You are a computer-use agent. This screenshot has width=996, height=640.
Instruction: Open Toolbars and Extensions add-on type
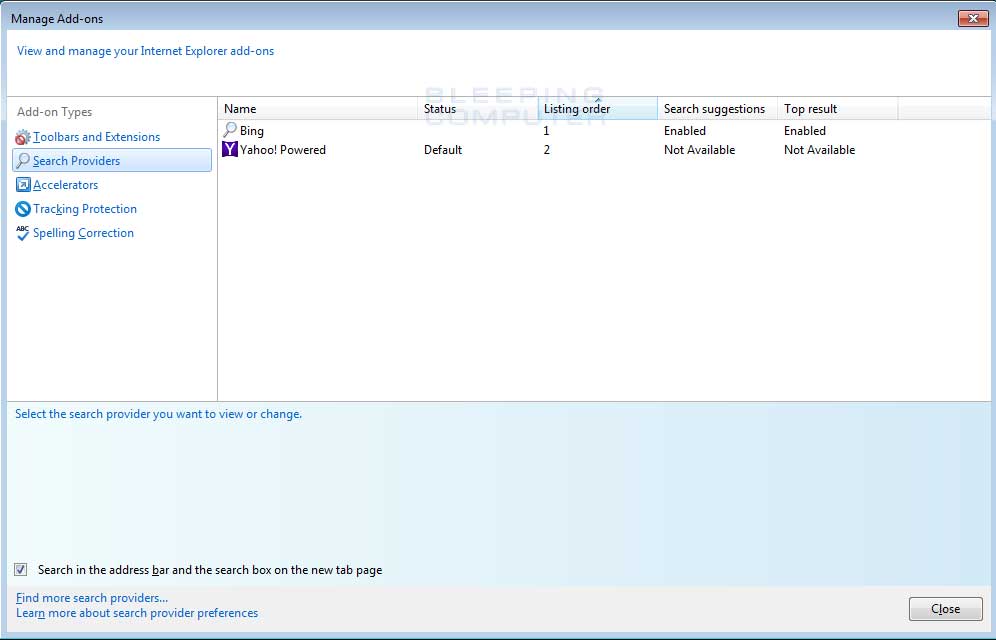point(97,137)
